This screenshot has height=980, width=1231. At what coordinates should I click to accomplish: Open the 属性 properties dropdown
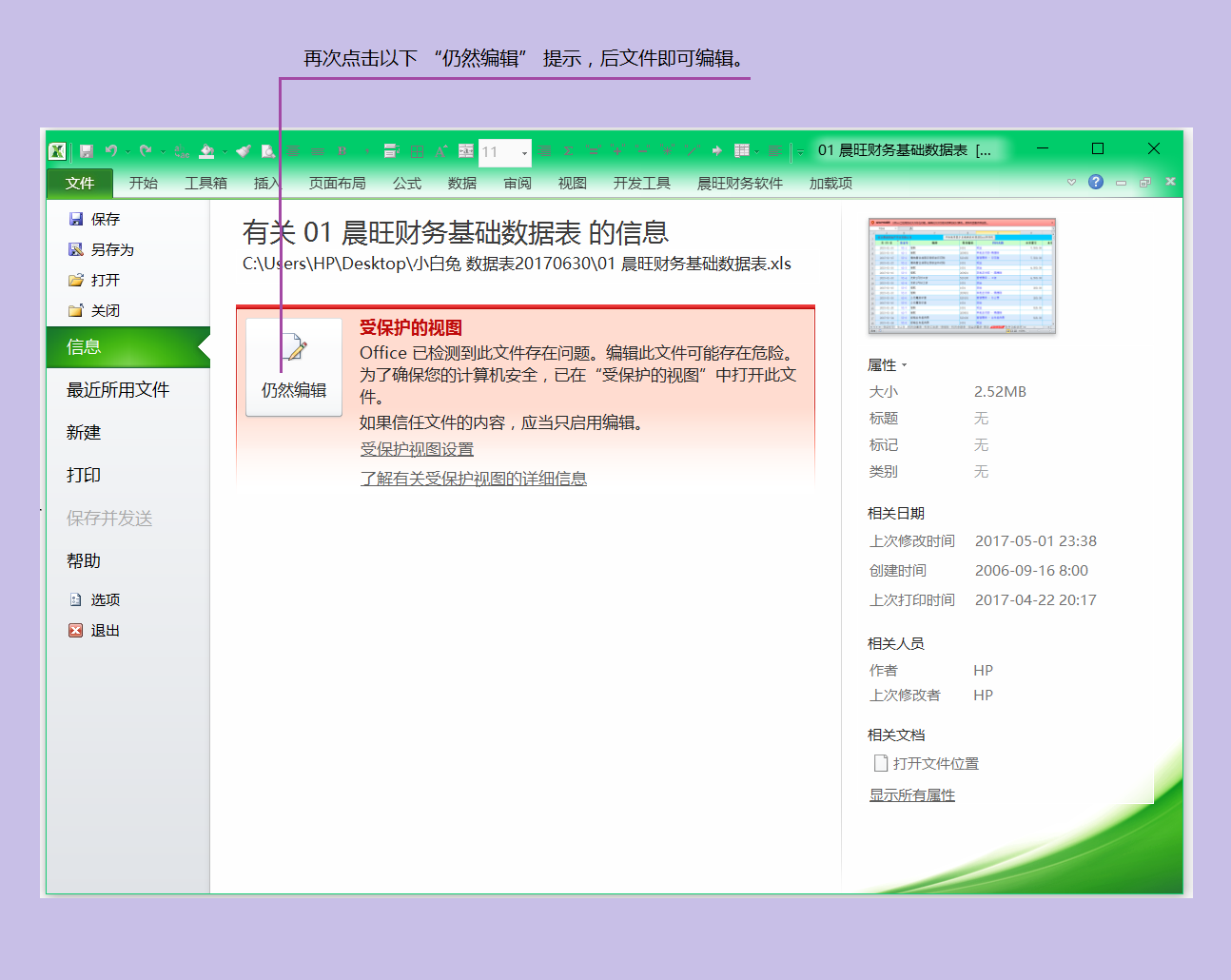click(904, 364)
